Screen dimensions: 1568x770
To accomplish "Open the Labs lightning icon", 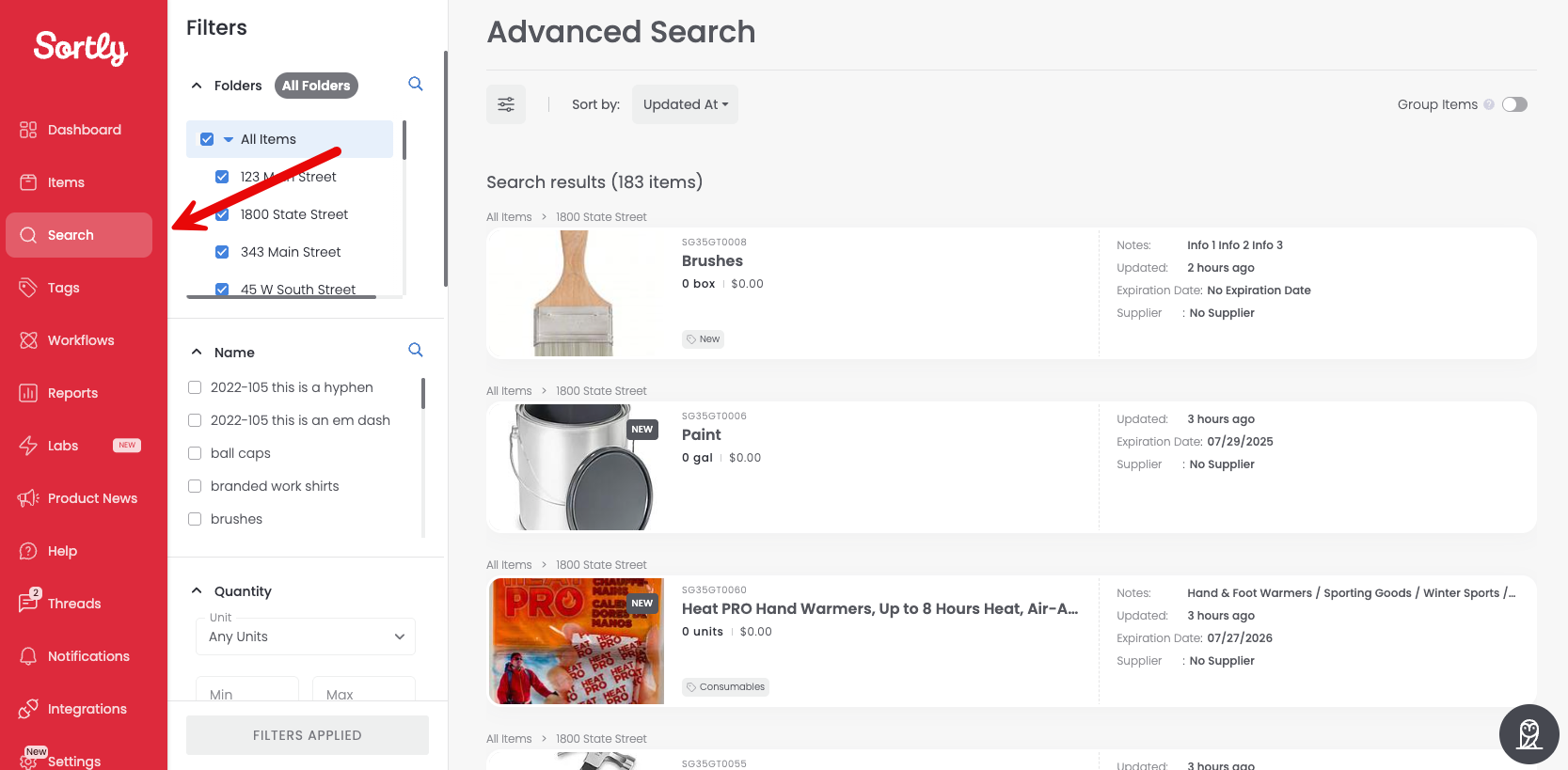I will (28, 446).
